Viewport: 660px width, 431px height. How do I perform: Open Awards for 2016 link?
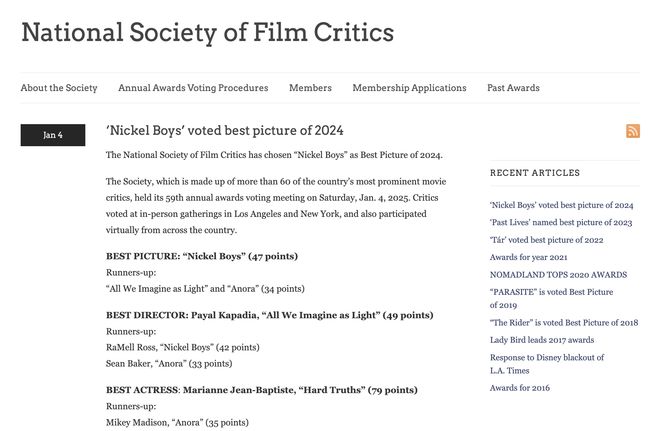point(519,388)
